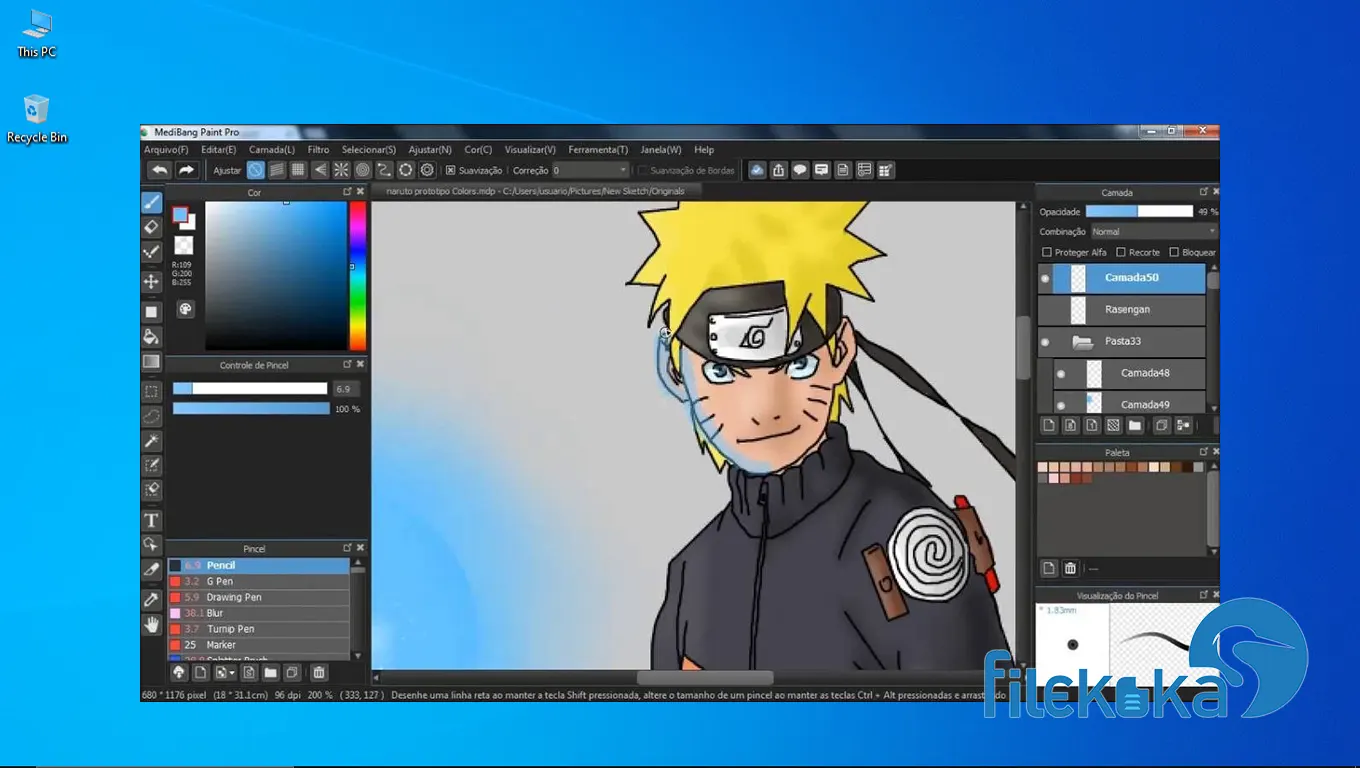This screenshot has width=1360, height=768.
Task: Click the rainbow hue strip in Cor panel
Action: [x=357, y=276]
